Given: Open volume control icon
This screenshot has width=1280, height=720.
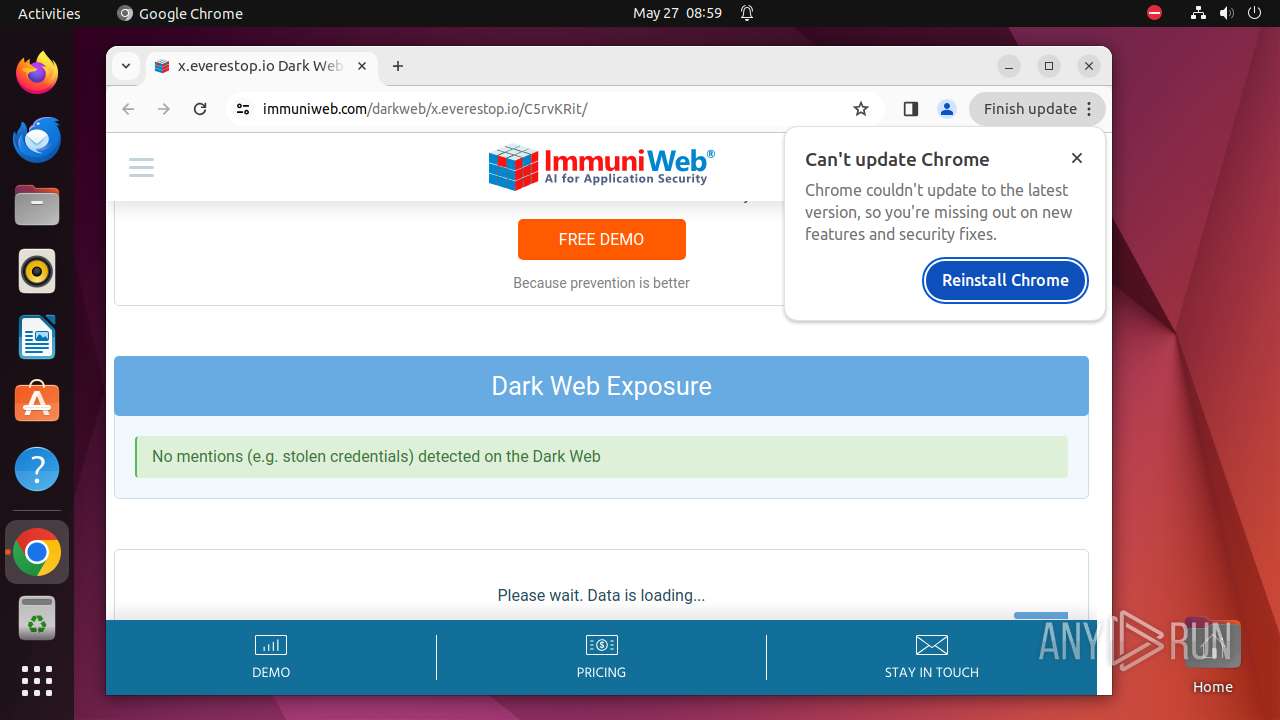Looking at the screenshot, I should pos(1226,13).
